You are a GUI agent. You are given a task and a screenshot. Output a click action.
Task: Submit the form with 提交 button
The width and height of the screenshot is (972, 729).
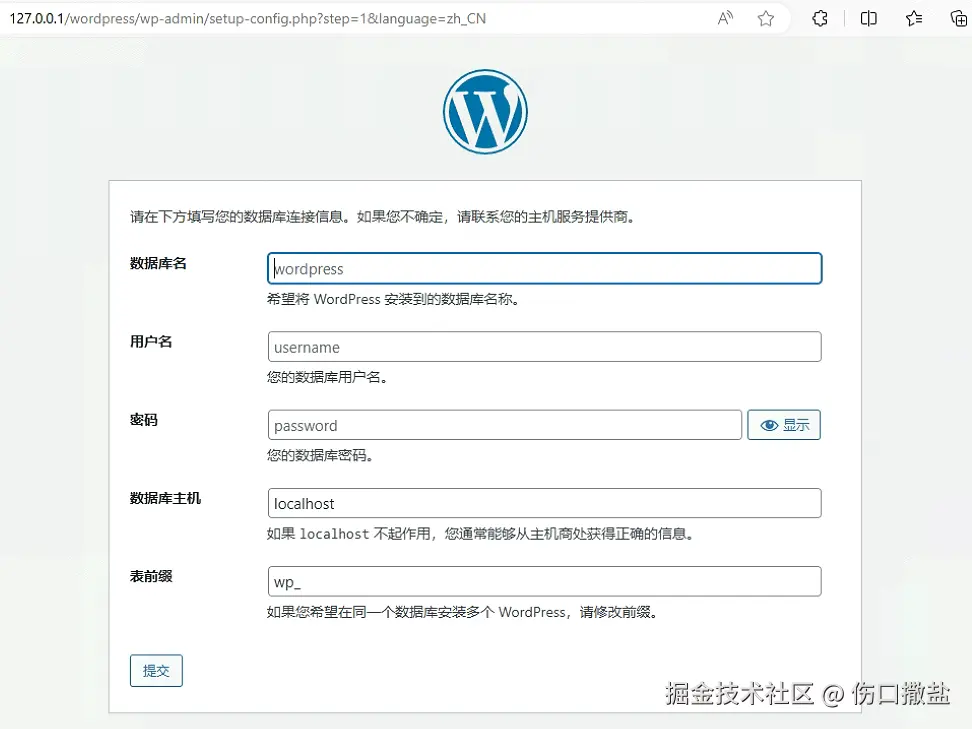(156, 671)
